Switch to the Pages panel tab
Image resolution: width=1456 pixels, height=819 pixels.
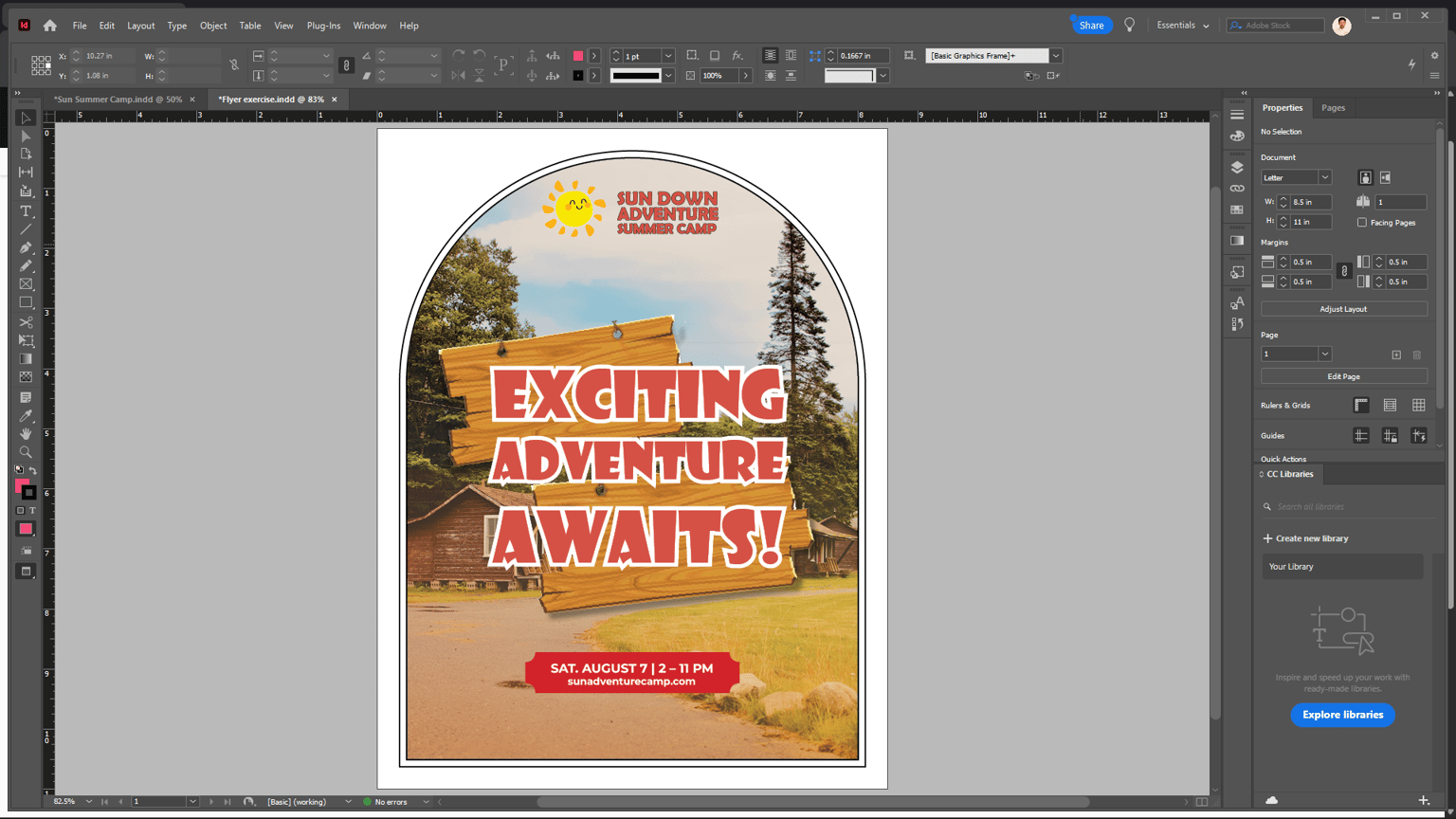pyautogui.click(x=1333, y=108)
